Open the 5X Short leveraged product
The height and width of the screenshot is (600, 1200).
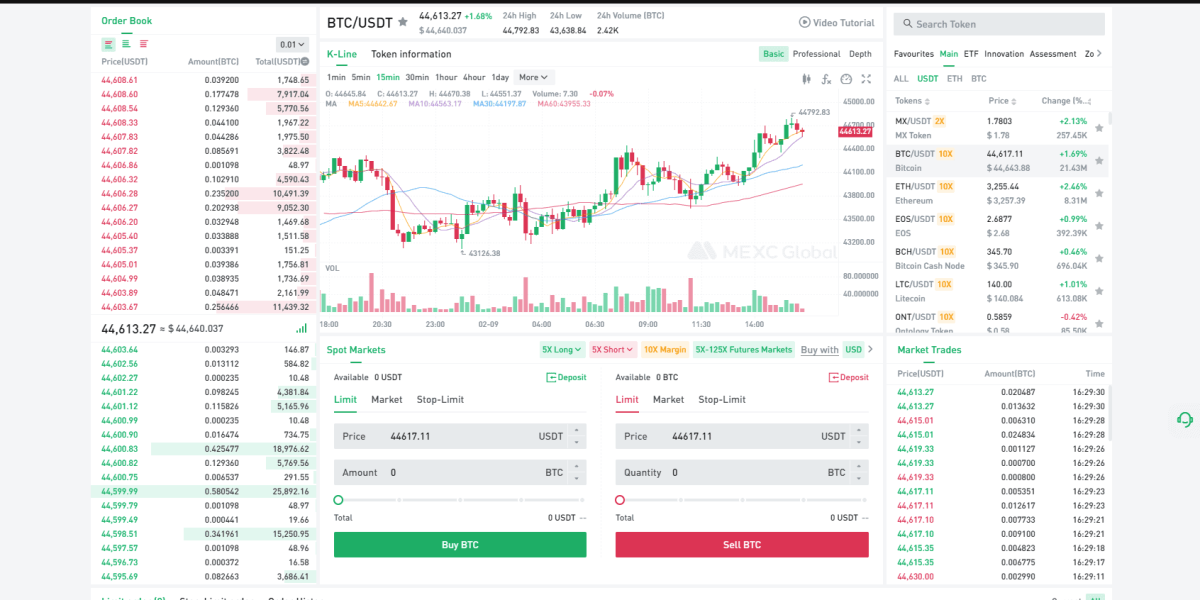612,349
